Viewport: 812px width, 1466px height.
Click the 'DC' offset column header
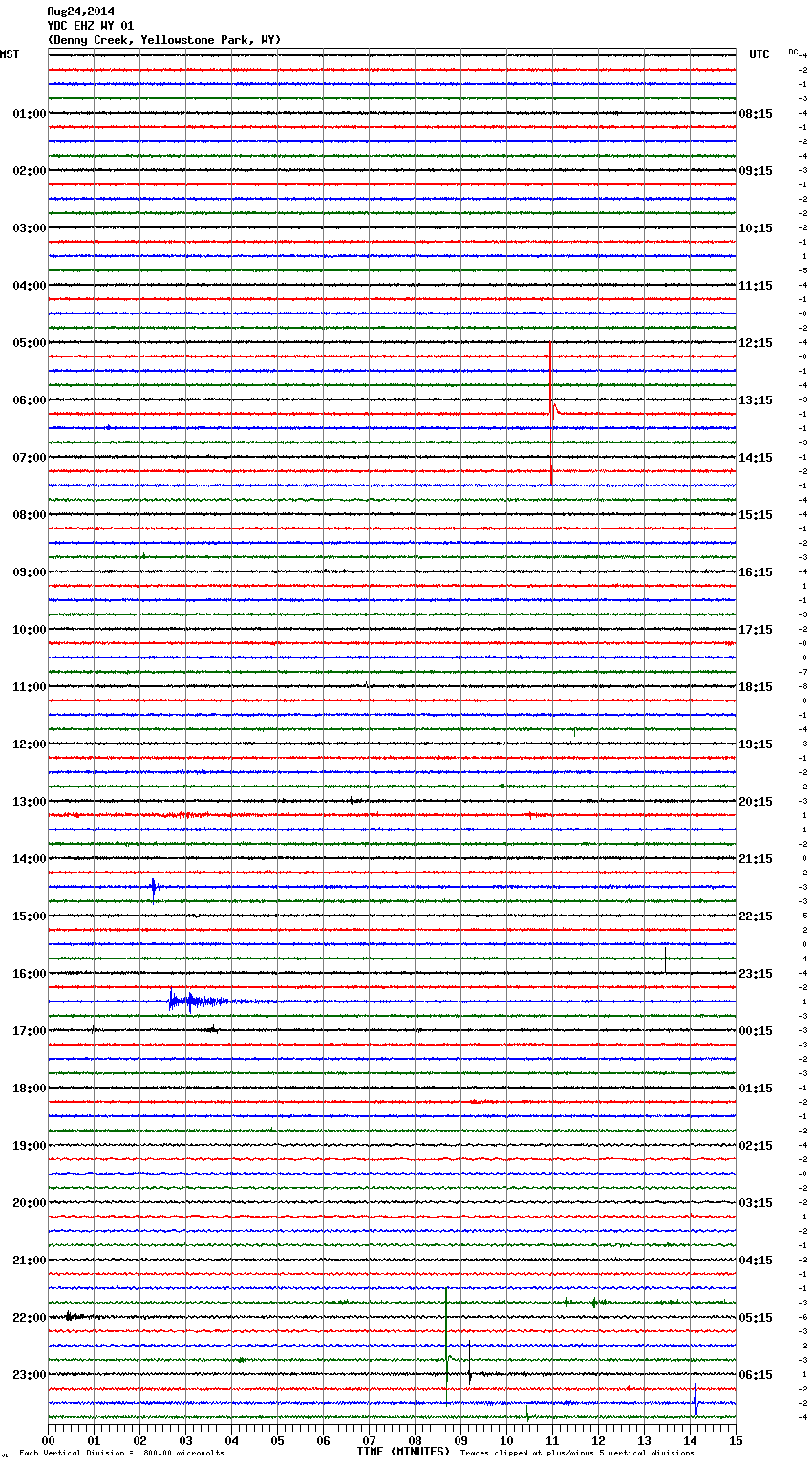point(793,52)
